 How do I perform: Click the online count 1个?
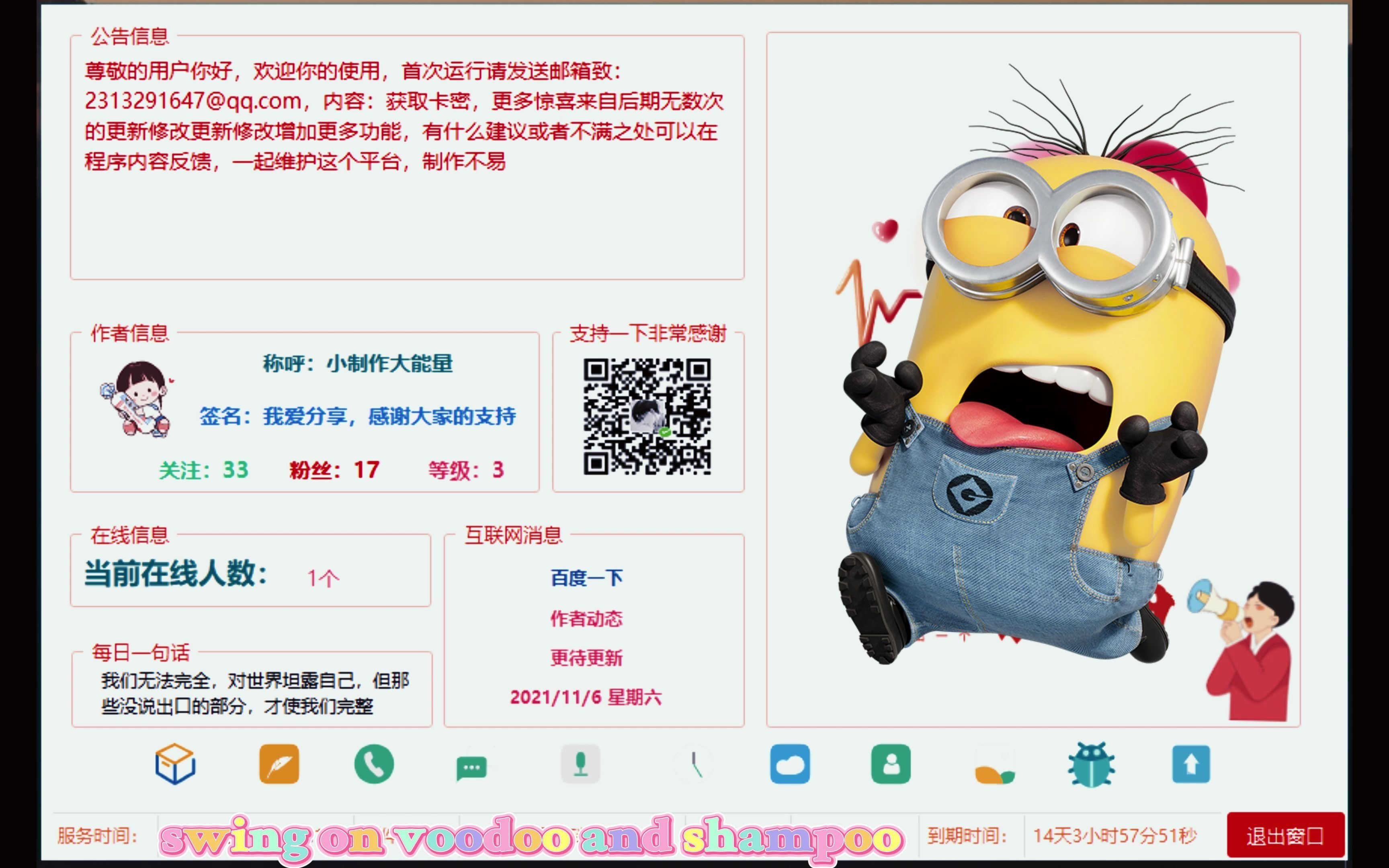coord(323,577)
